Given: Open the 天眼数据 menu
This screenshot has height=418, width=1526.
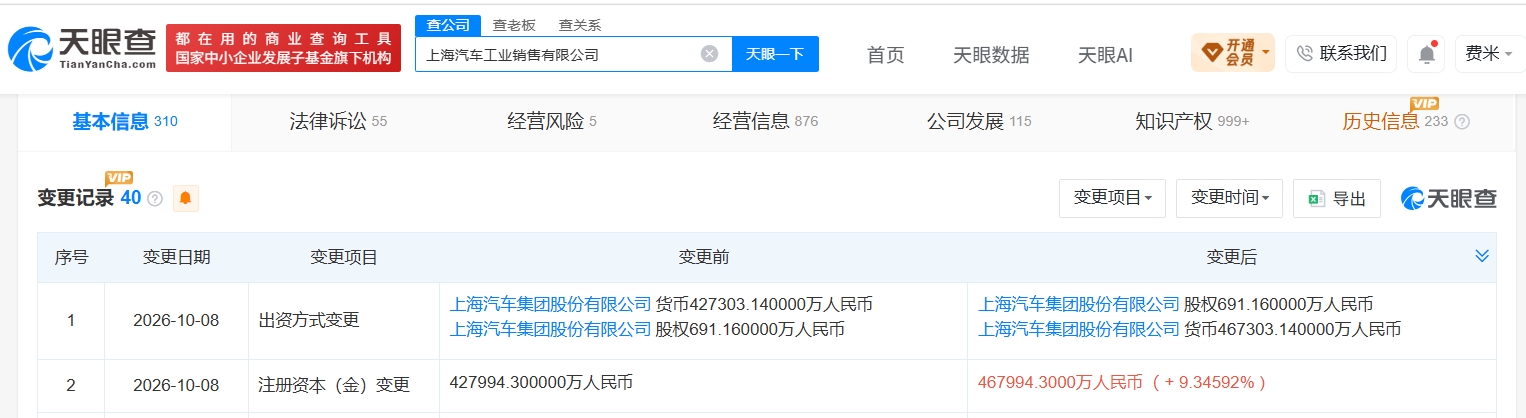Looking at the screenshot, I should [991, 55].
